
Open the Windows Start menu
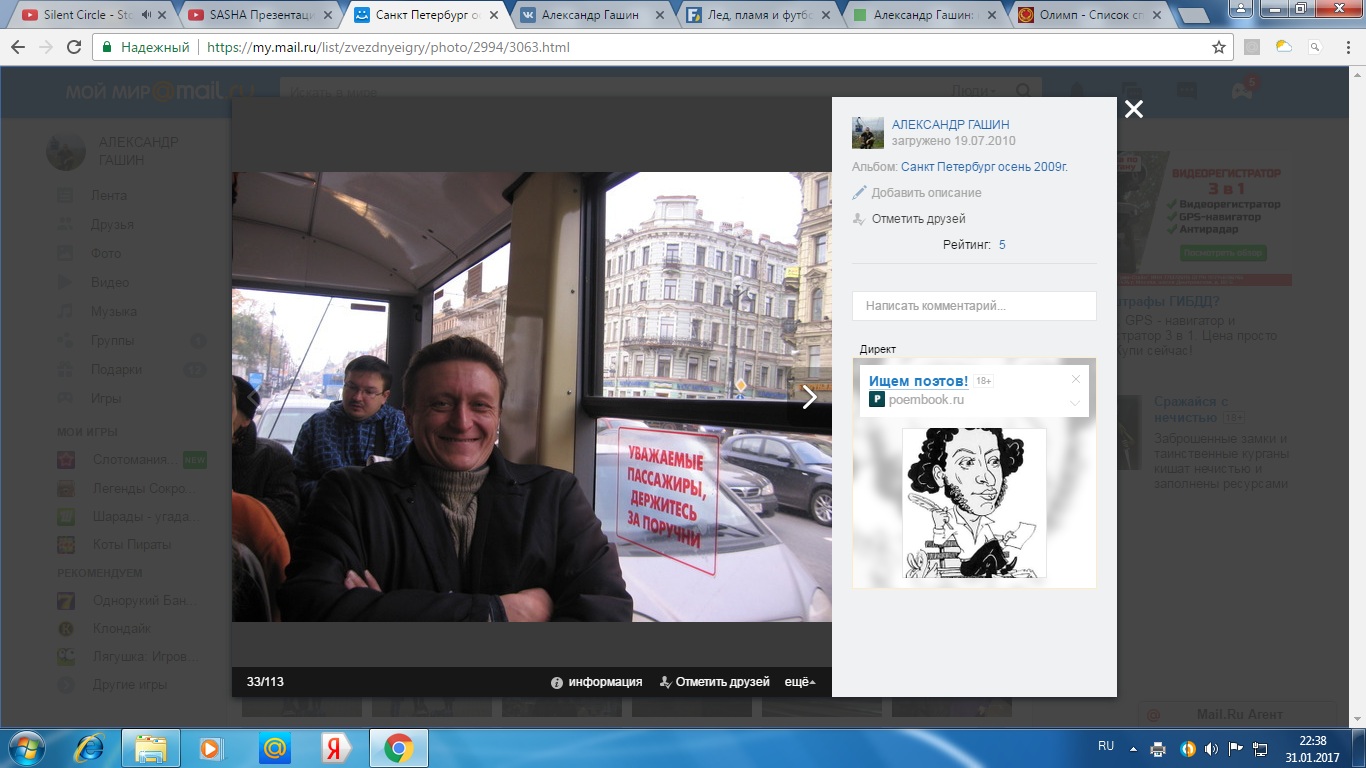coord(26,748)
